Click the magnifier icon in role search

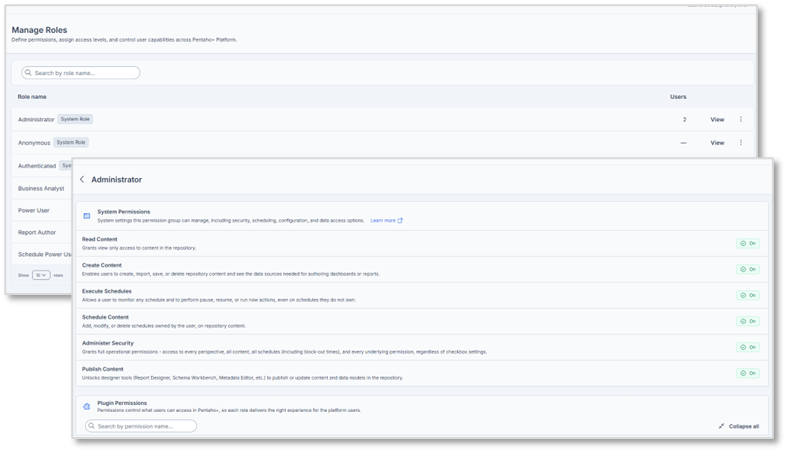28,73
